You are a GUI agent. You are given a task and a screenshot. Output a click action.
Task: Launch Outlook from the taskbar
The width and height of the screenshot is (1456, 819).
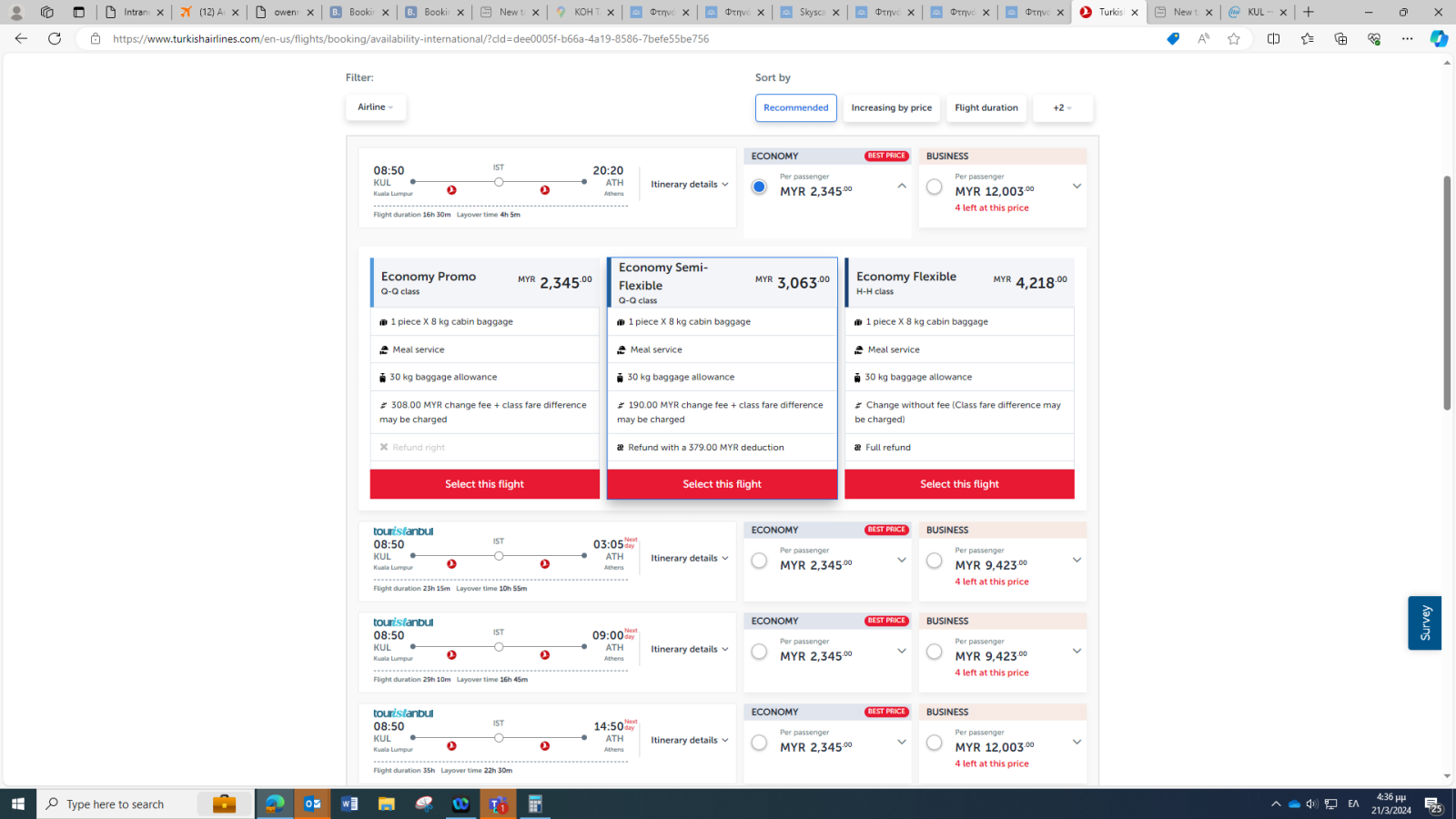[x=312, y=804]
